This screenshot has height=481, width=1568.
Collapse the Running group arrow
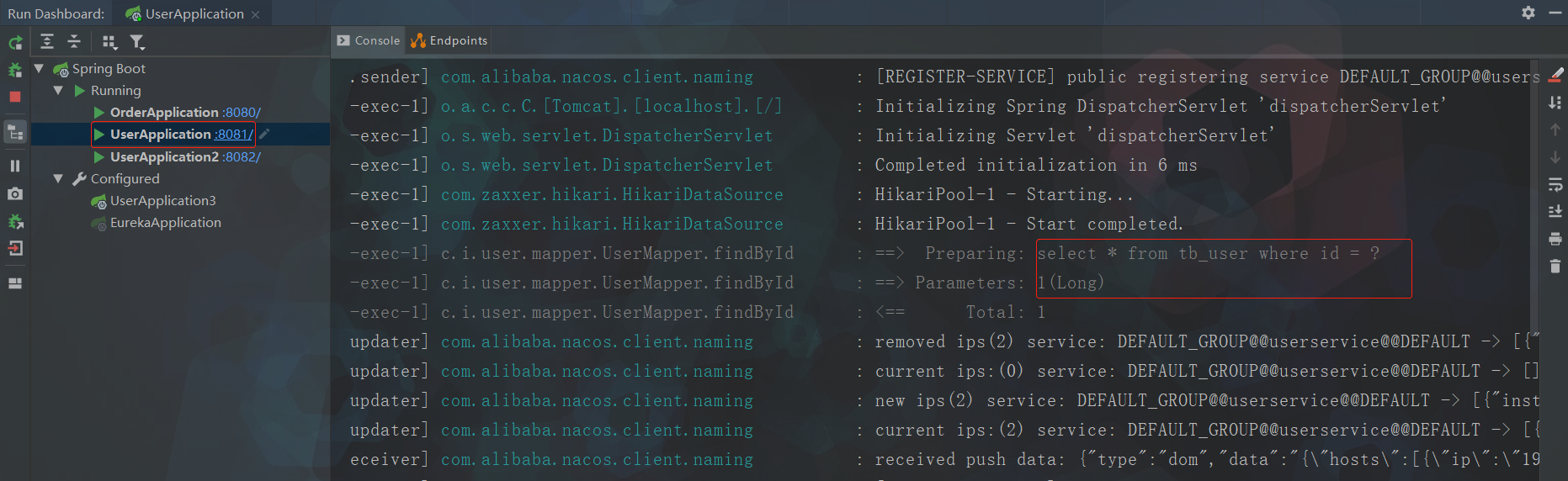(58, 90)
